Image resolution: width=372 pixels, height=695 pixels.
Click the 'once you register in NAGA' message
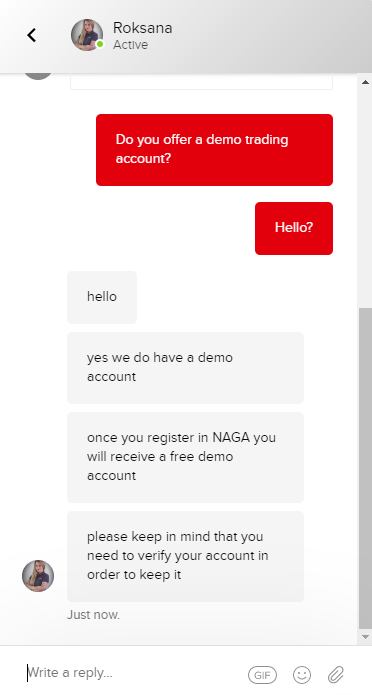tap(185, 457)
